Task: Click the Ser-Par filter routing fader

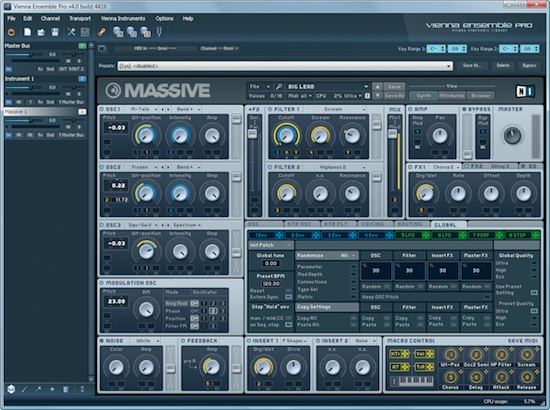Action: click(253, 134)
